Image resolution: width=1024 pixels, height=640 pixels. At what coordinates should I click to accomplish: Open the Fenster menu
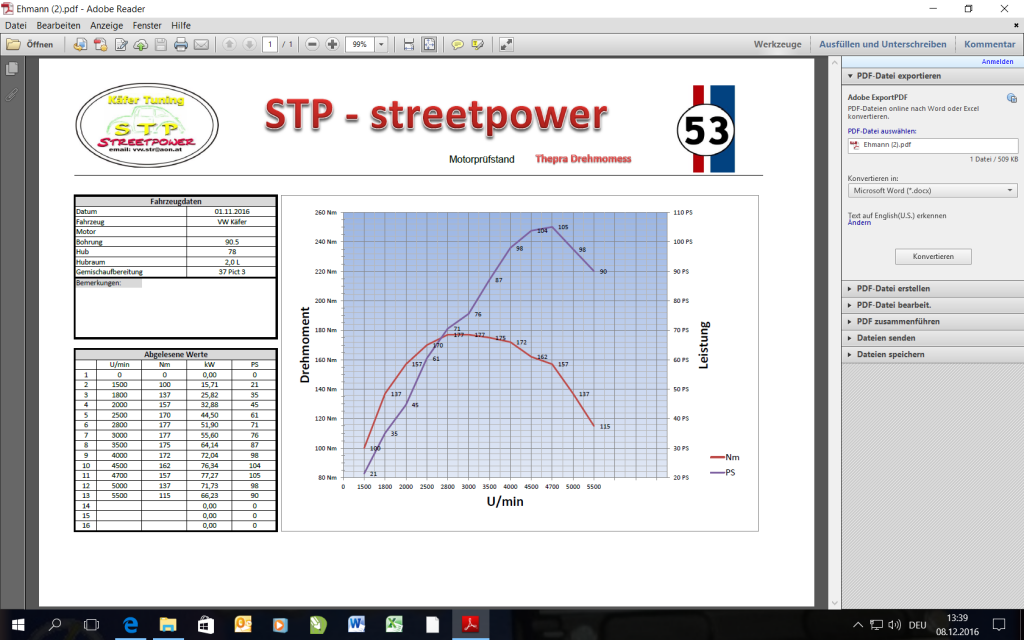[x=147, y=25]
